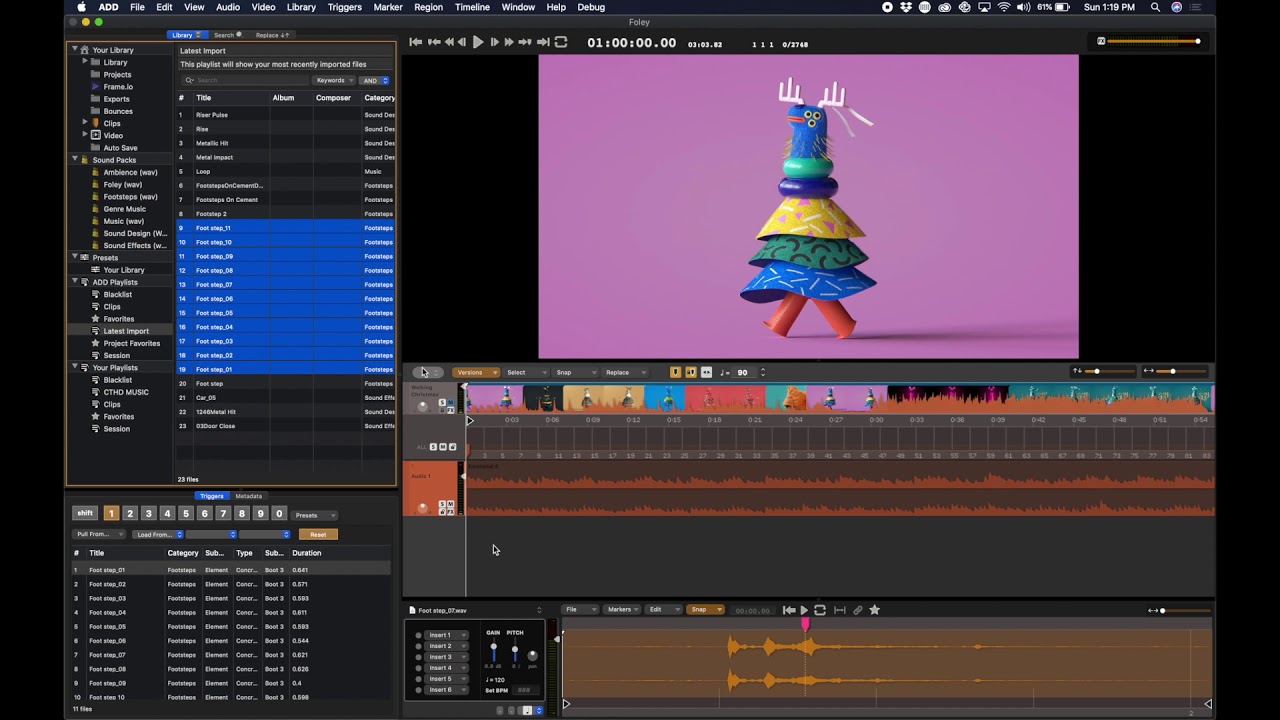Open the Region menu
Screen dimensions: 1280x720
(428, 7)
